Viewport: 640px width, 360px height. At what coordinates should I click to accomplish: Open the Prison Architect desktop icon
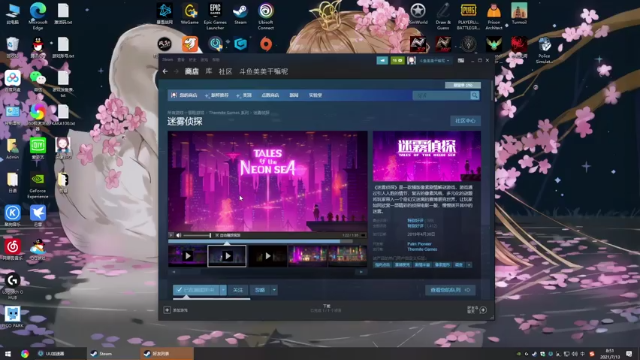pyautogui.click(x=494, y=16)
